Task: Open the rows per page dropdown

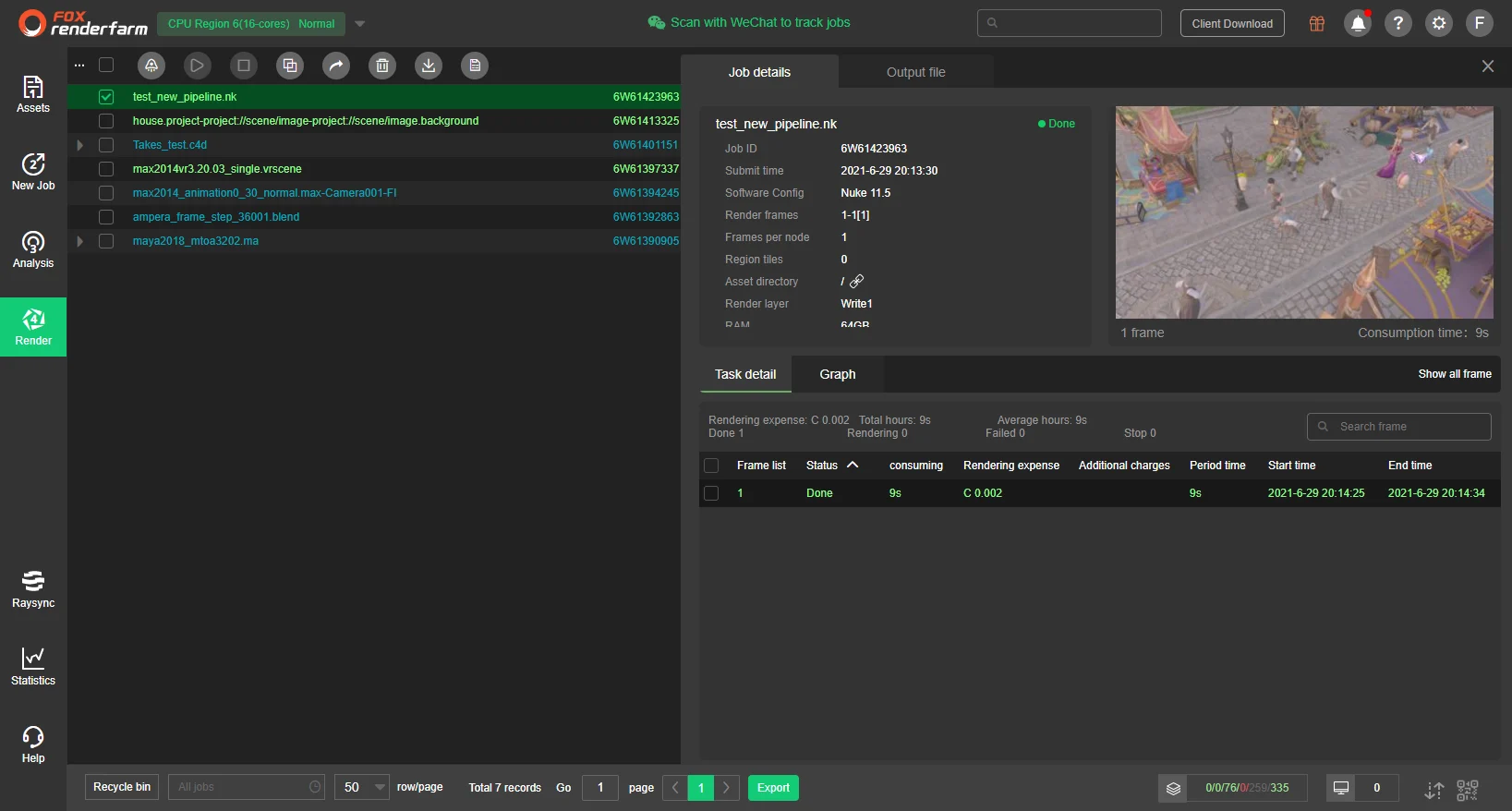Action: 362,788
